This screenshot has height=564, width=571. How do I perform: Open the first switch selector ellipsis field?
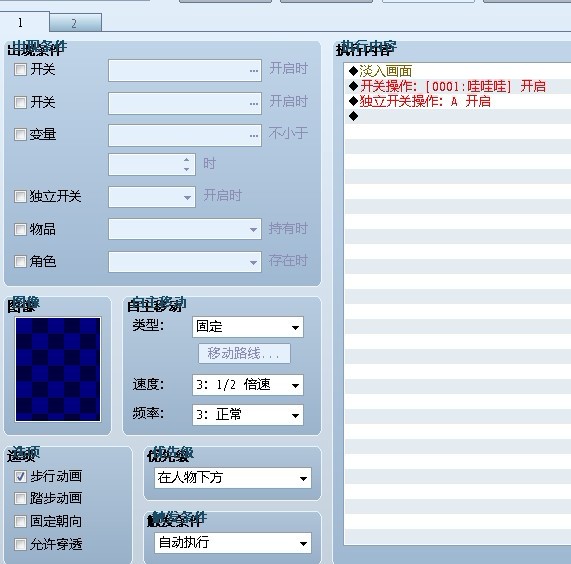click(185, 70)
